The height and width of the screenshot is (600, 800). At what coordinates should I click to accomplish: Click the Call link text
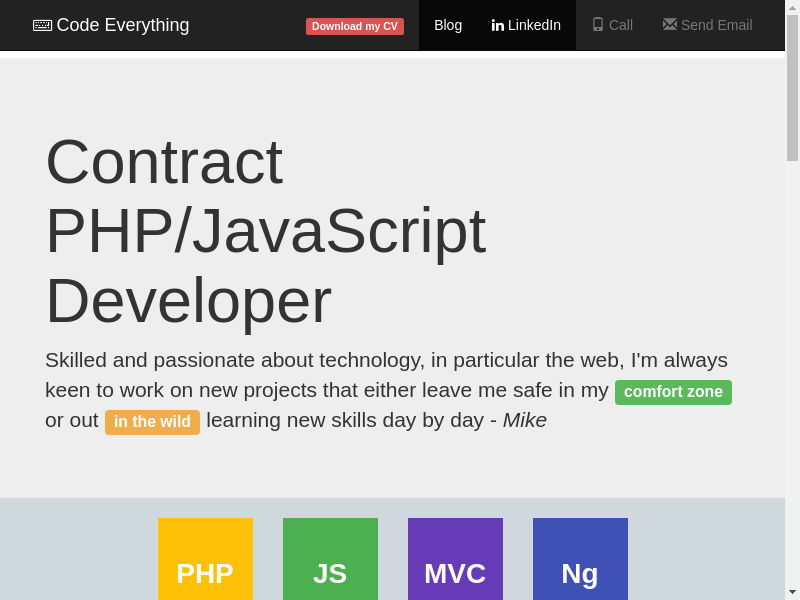[621, 25]
